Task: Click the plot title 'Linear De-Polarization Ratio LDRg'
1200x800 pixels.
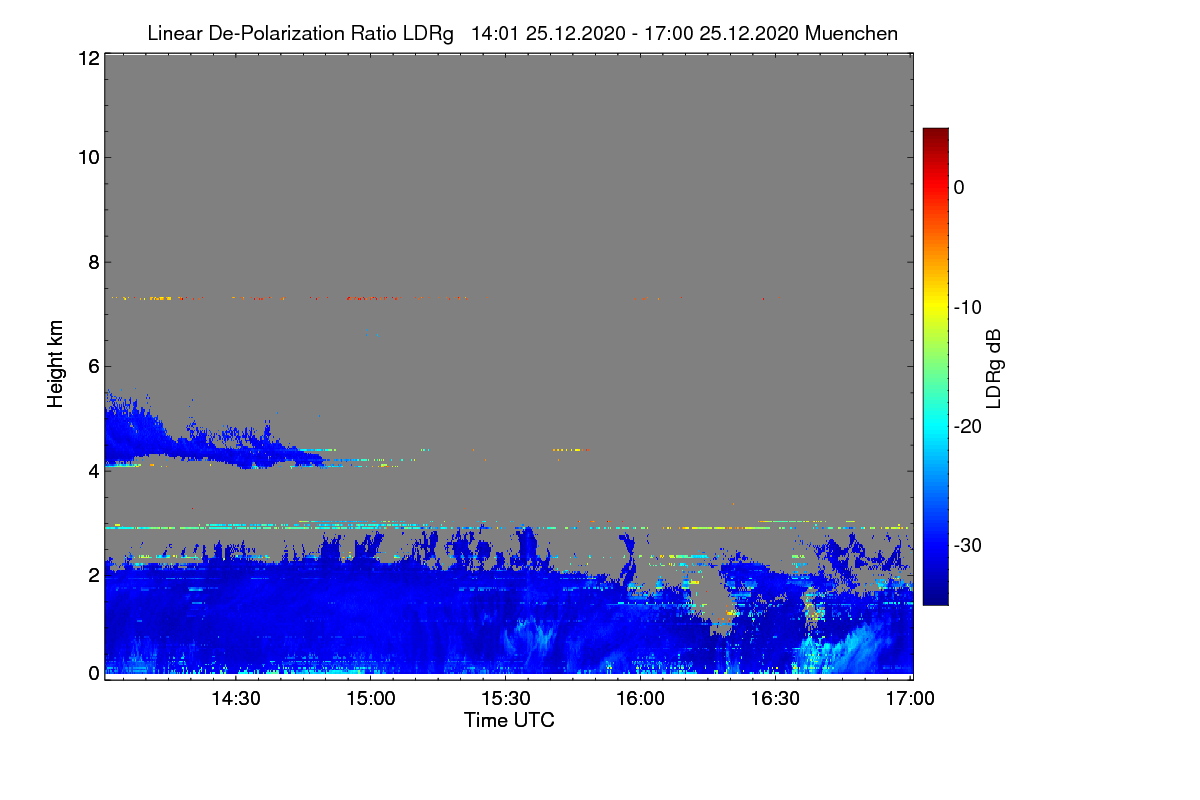Action: tap(300, 33)
